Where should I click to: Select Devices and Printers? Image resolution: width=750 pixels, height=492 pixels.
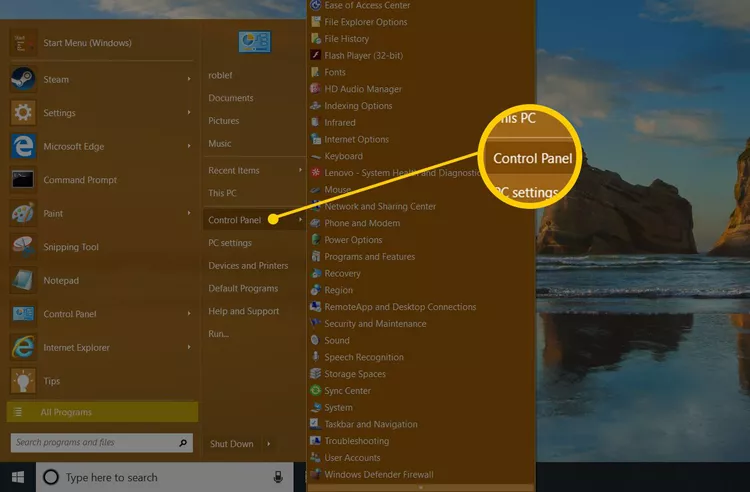(x=248, y=266)
